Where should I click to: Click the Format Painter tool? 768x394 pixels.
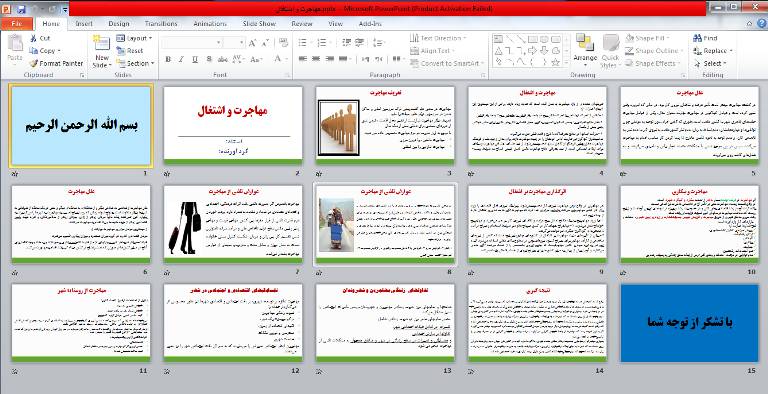pyautogui.click(x=56, y=63)
